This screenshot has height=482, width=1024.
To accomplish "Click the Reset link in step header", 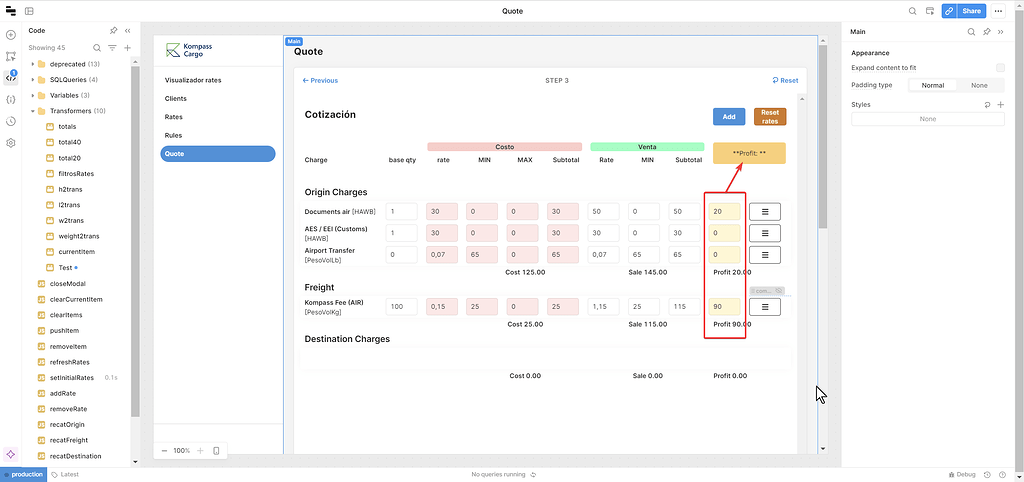I will tap(785, 80).
